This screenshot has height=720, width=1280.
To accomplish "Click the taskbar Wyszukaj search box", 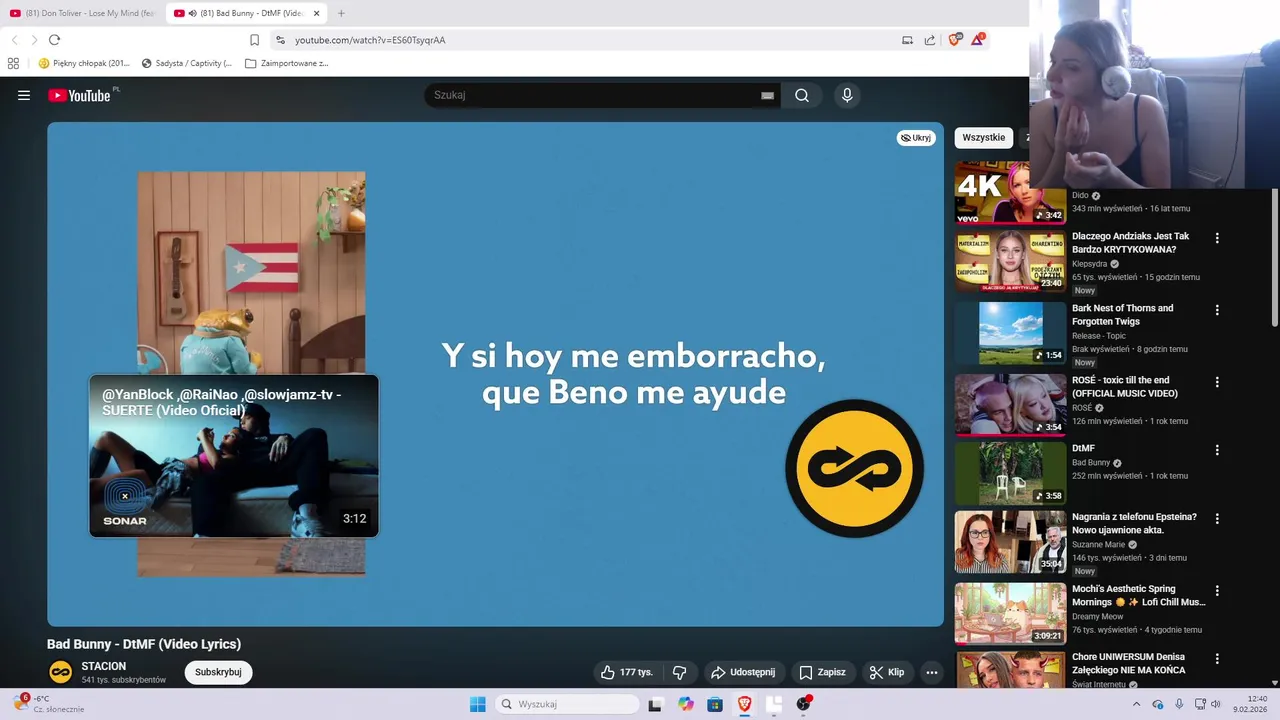I will pos(568,704).
